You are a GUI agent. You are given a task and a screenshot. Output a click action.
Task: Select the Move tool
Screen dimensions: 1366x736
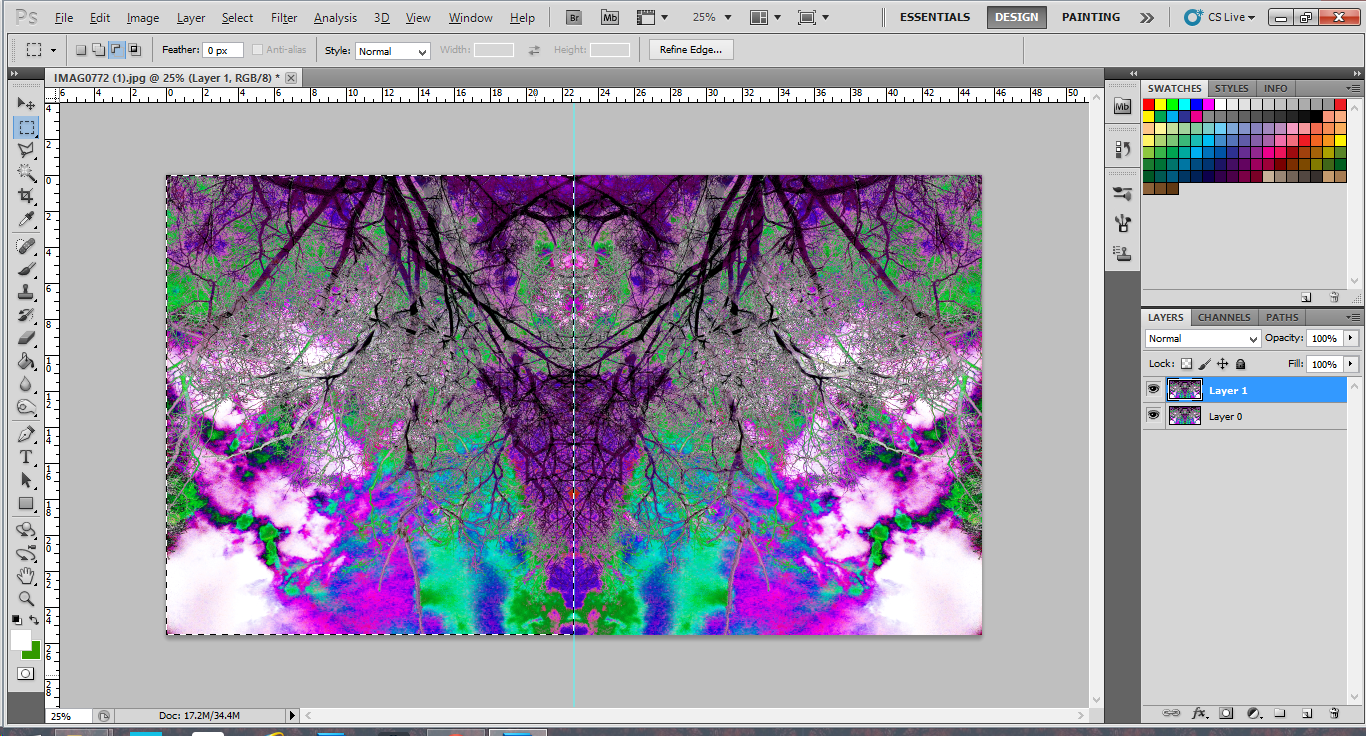[26, 104]
